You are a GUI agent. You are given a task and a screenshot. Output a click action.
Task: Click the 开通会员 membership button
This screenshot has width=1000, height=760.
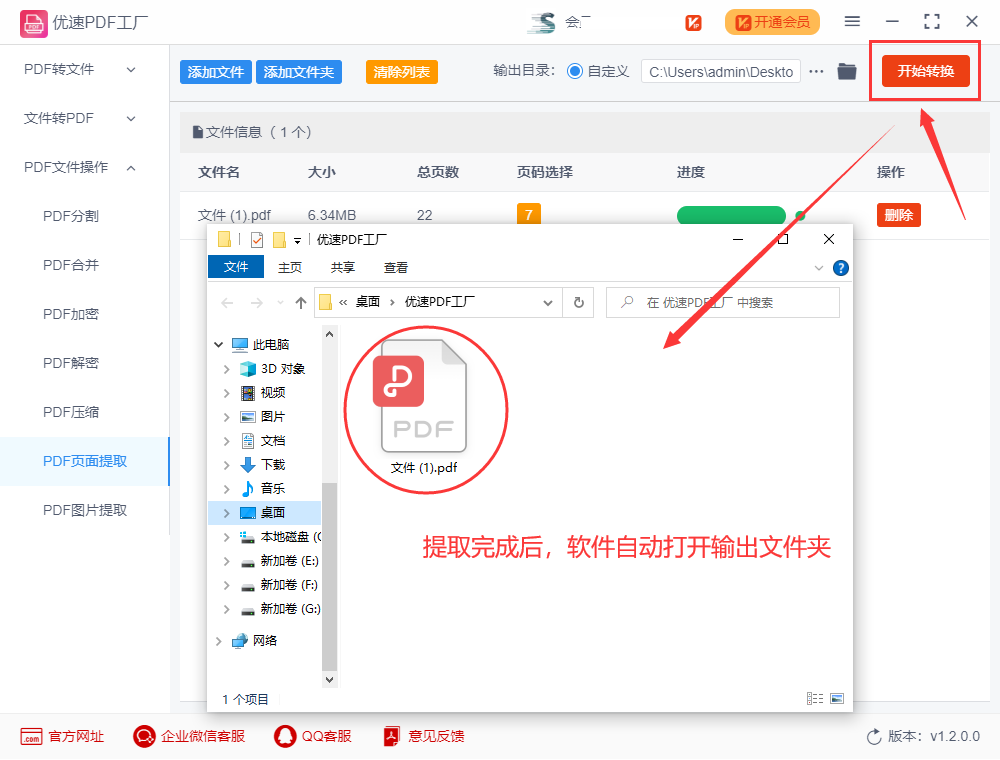[772, 22]
